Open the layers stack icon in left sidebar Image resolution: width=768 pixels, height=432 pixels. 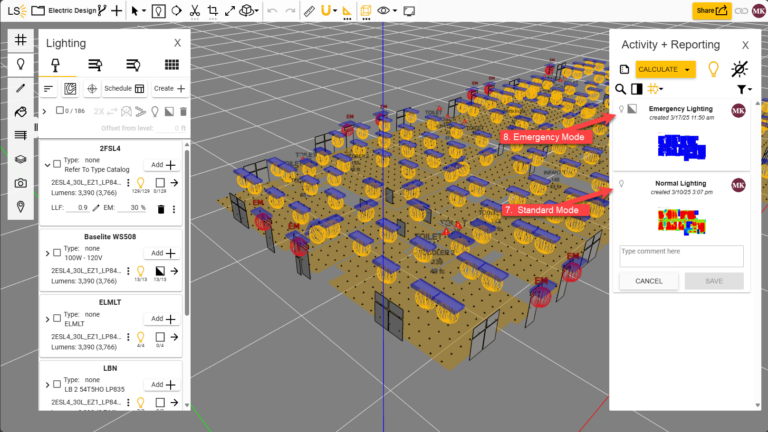(21, 159)
